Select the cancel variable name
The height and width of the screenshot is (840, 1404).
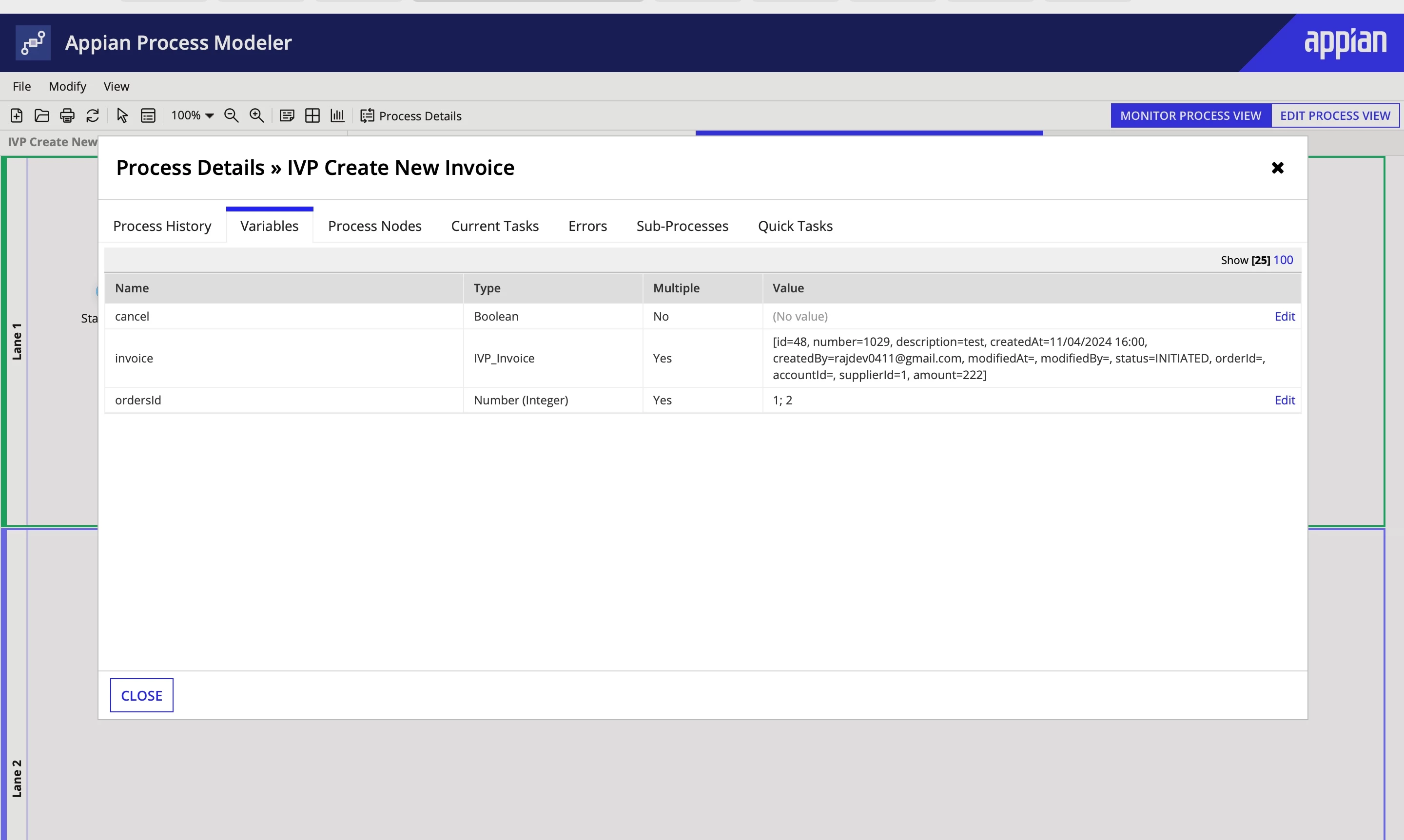(x=132, y=316)
